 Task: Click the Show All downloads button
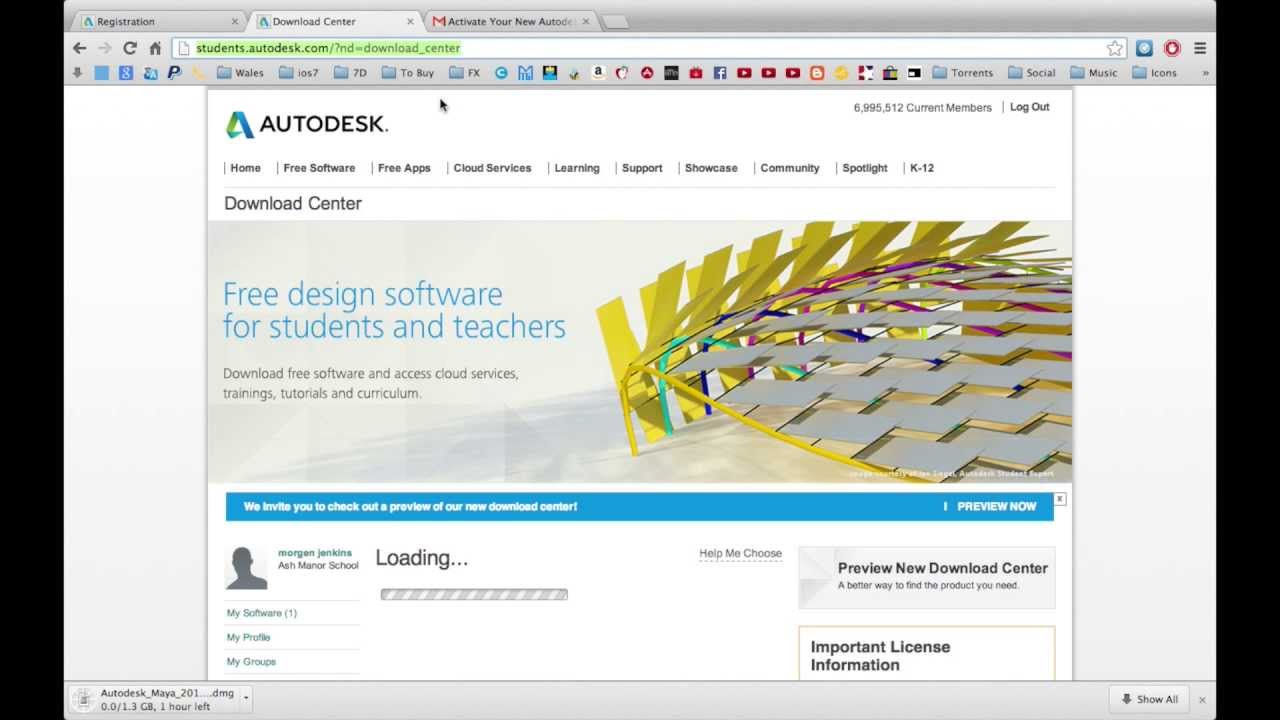tap(1150, 699)
